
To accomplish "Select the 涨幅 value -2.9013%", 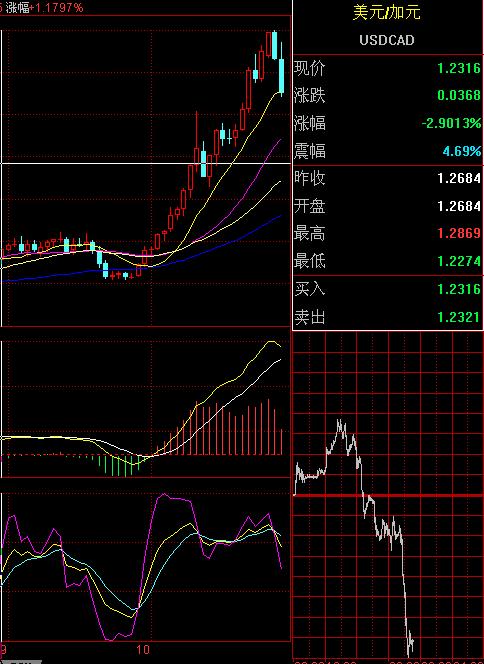I will tap(451, 123).
